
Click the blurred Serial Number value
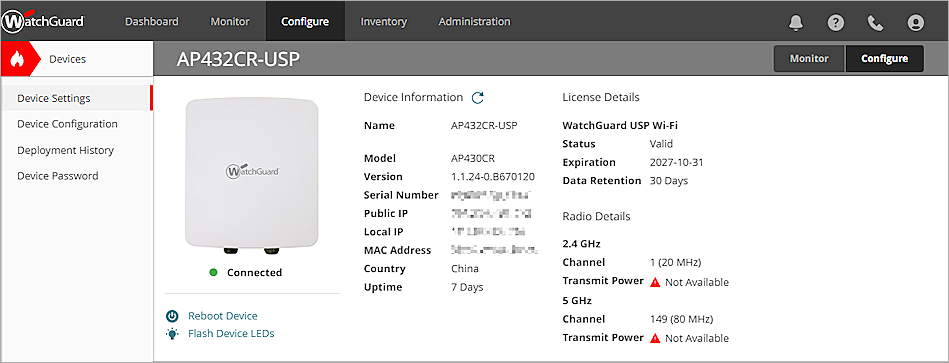491,195
